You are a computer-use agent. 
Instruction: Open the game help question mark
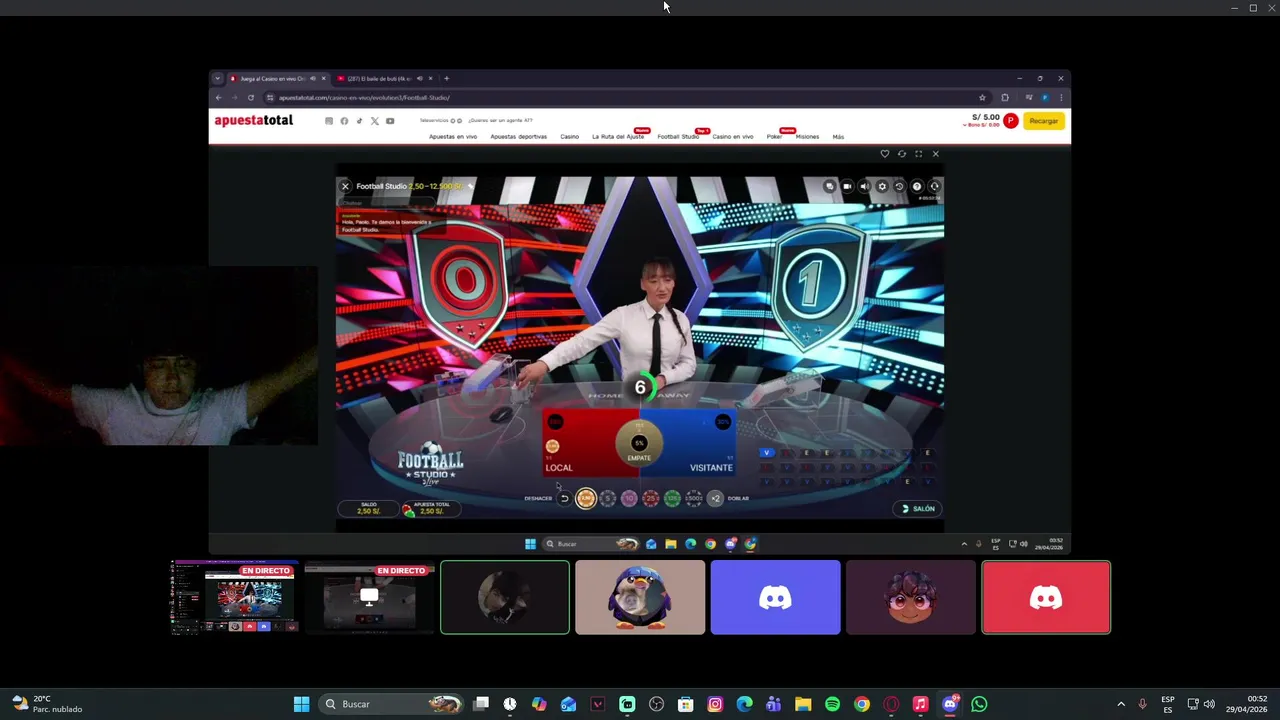coord(916,186)
